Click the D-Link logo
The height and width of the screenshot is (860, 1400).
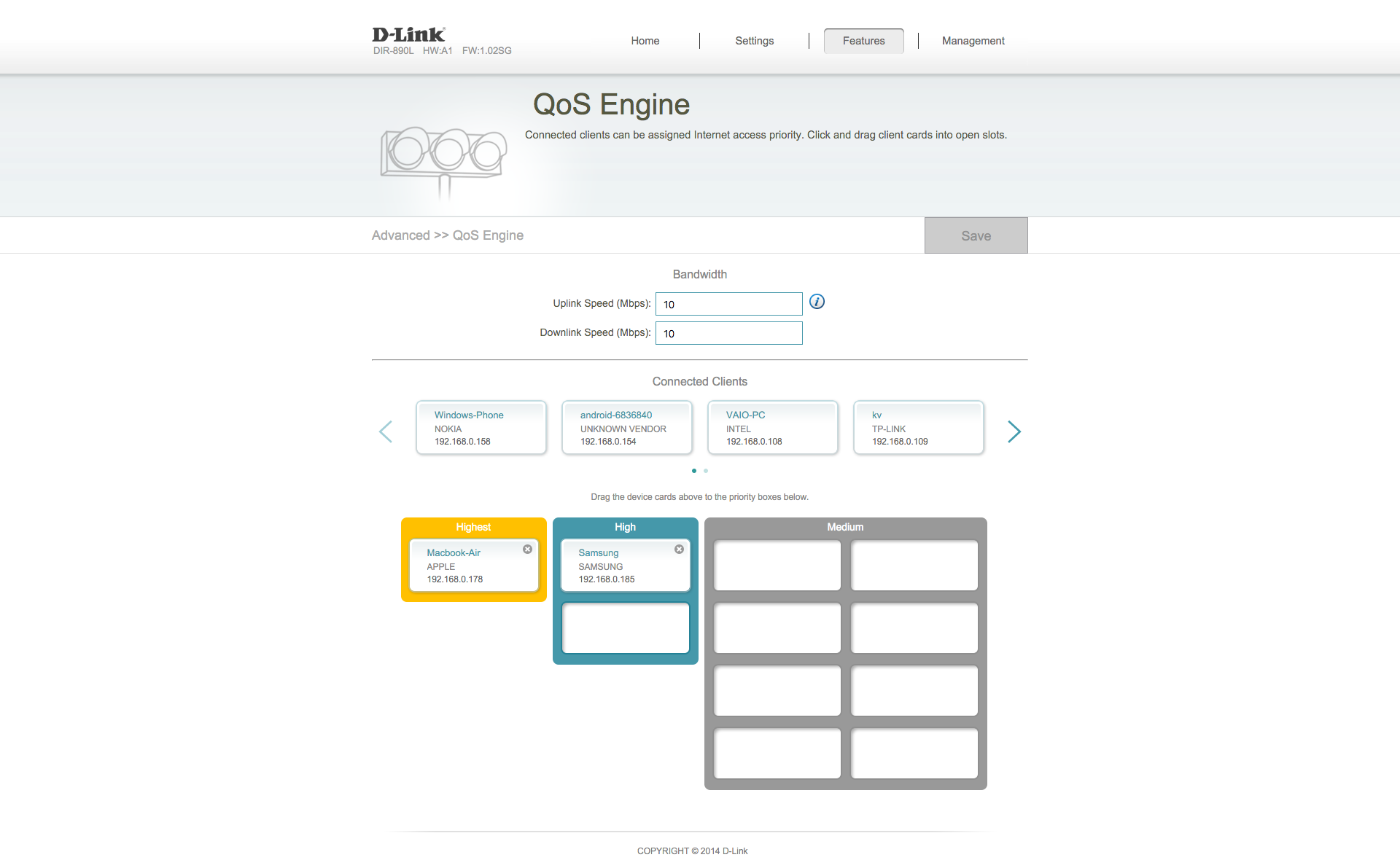coord(408,34)
